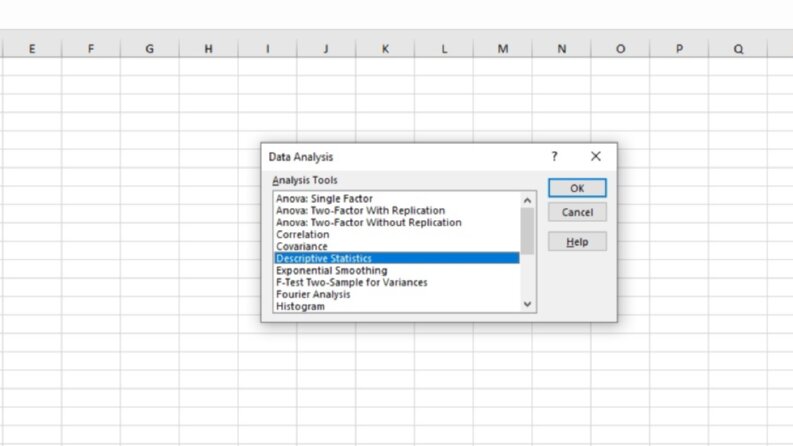Select column K header
The height and width of the screenshot is (446, 793).
(385, 49)
